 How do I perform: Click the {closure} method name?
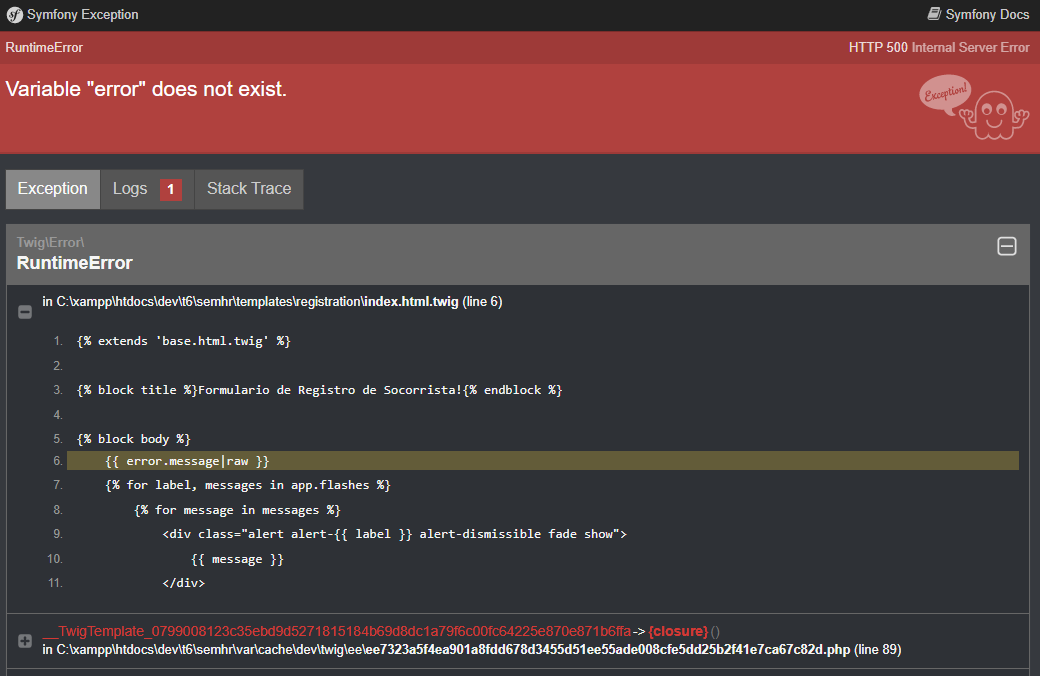678,632
